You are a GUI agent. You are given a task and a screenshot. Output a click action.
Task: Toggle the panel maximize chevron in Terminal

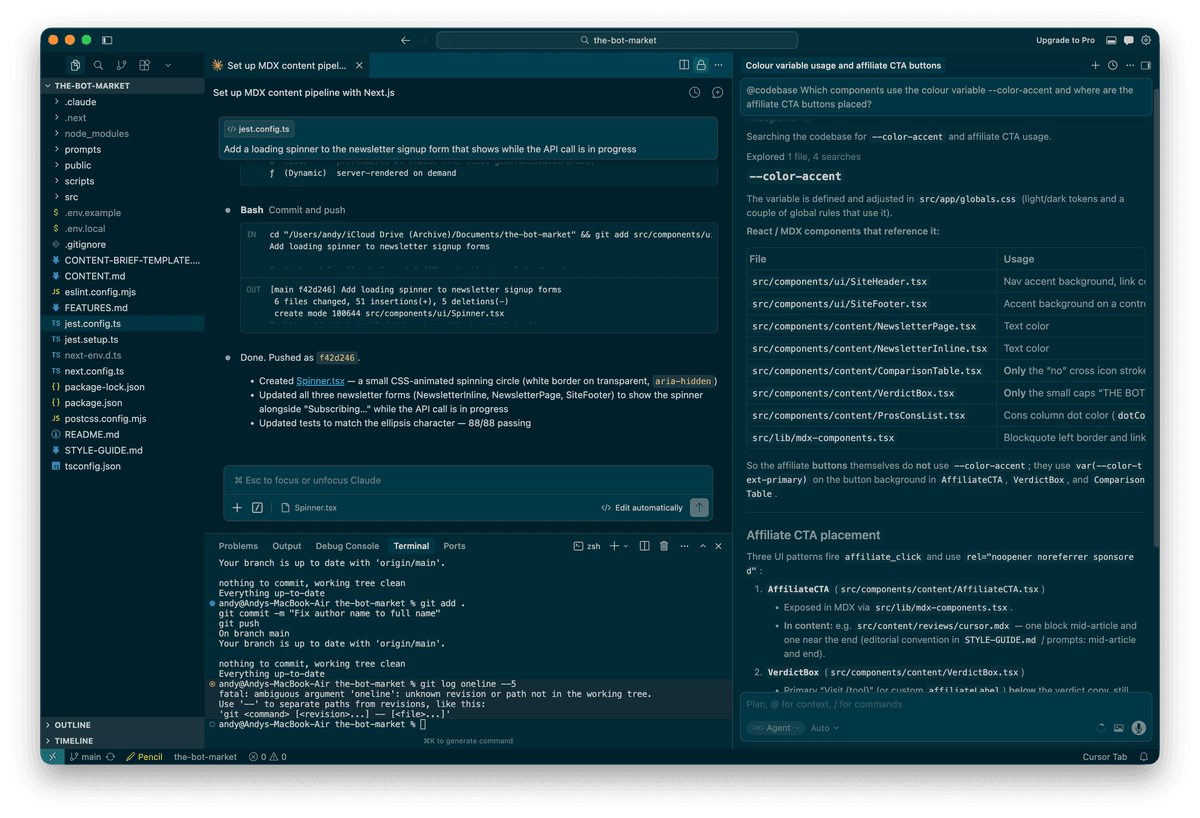(x=702, y=546)
